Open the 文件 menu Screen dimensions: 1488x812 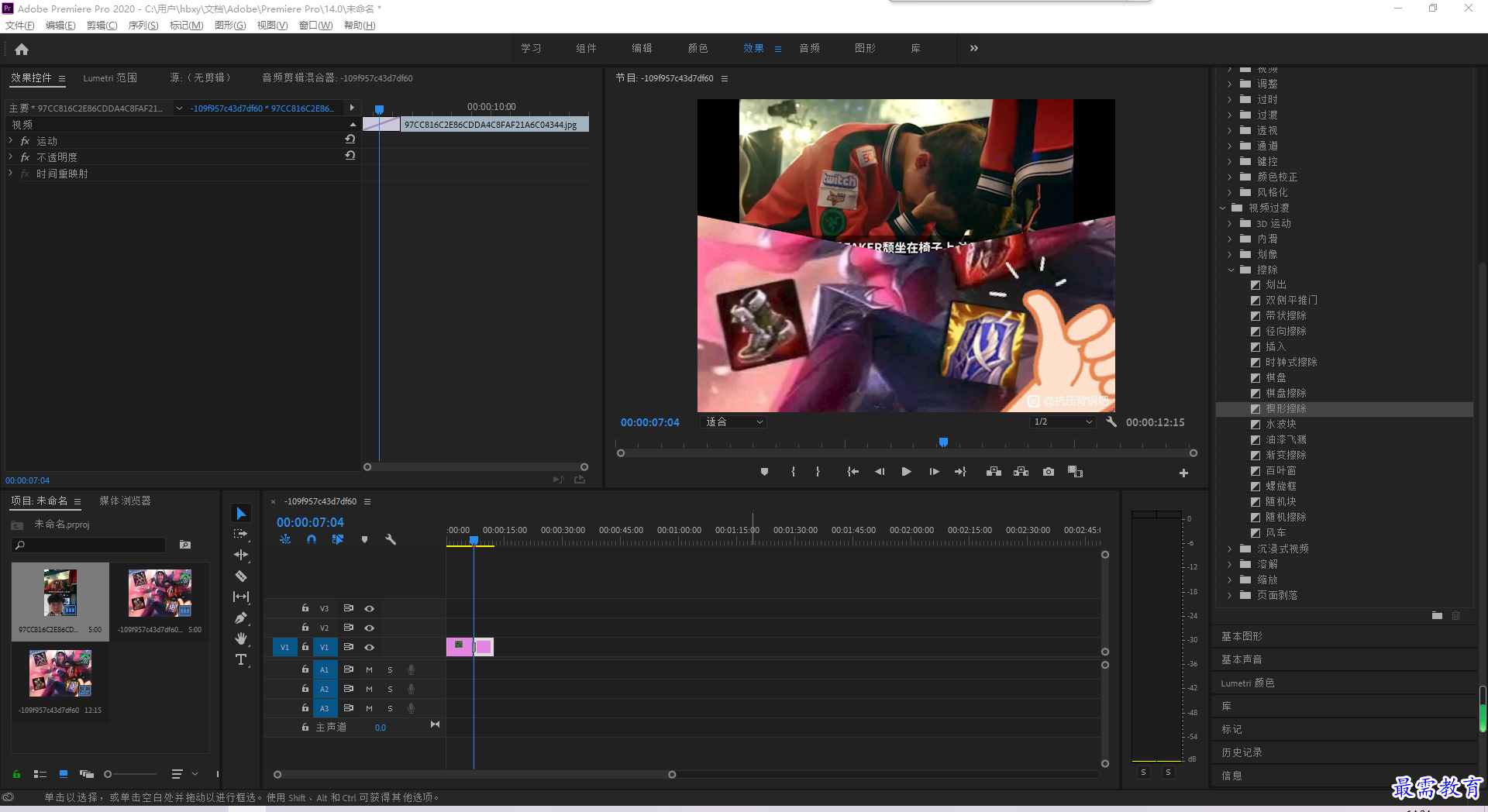click(x=20, y=26)
